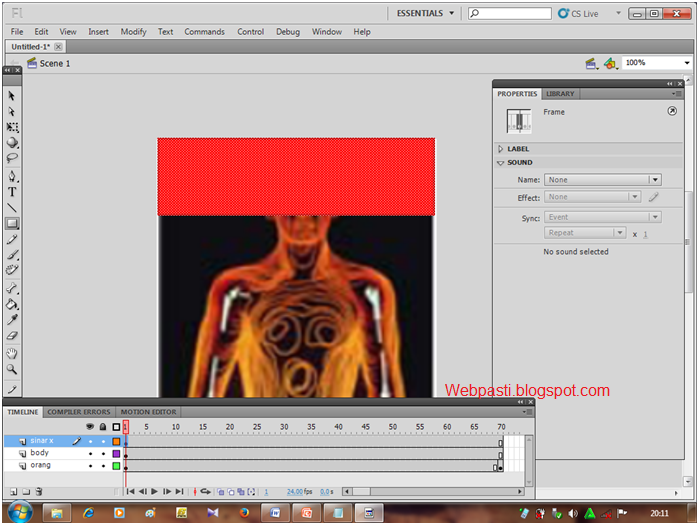This screenshot has width=699, height=525.
Task: Lock the orang layer
Action: (103, 466)
